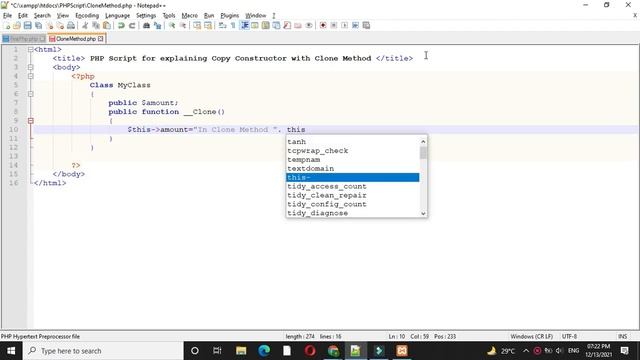Click the UTF-8 encoding status entry

coord(569,336)
